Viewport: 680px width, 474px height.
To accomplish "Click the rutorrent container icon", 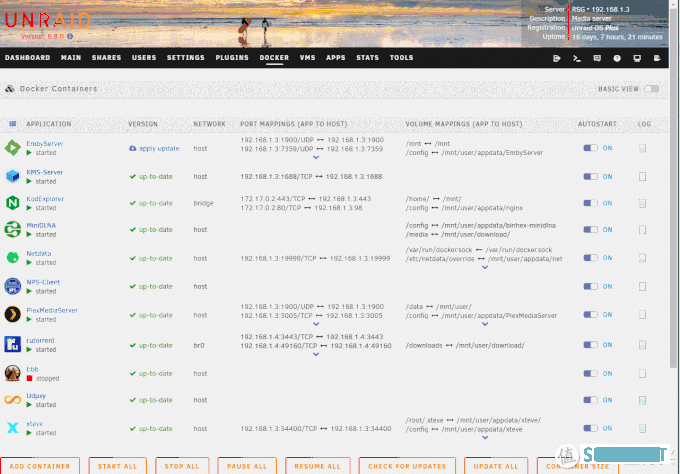I will [x=13, y=344].
